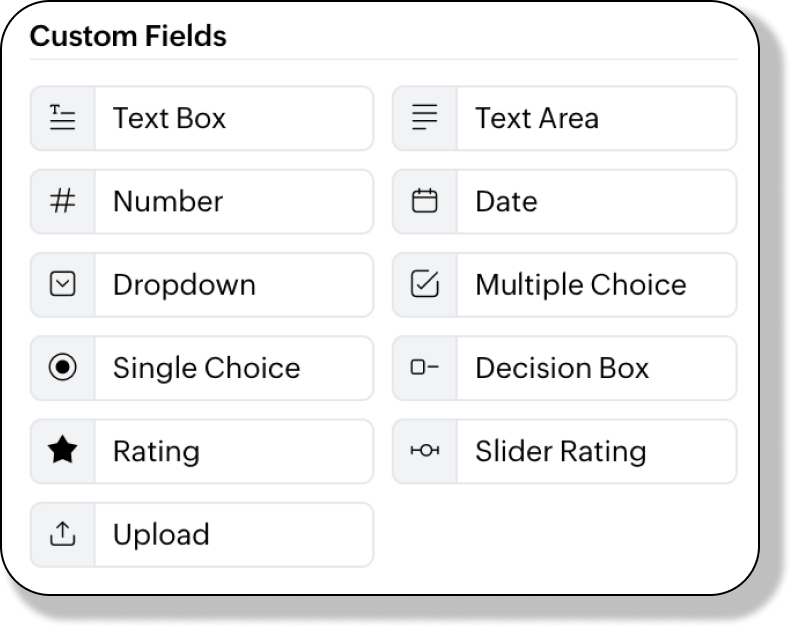Pick the Date field label
Screen dimensions: 792x628
tap(507, 202)
